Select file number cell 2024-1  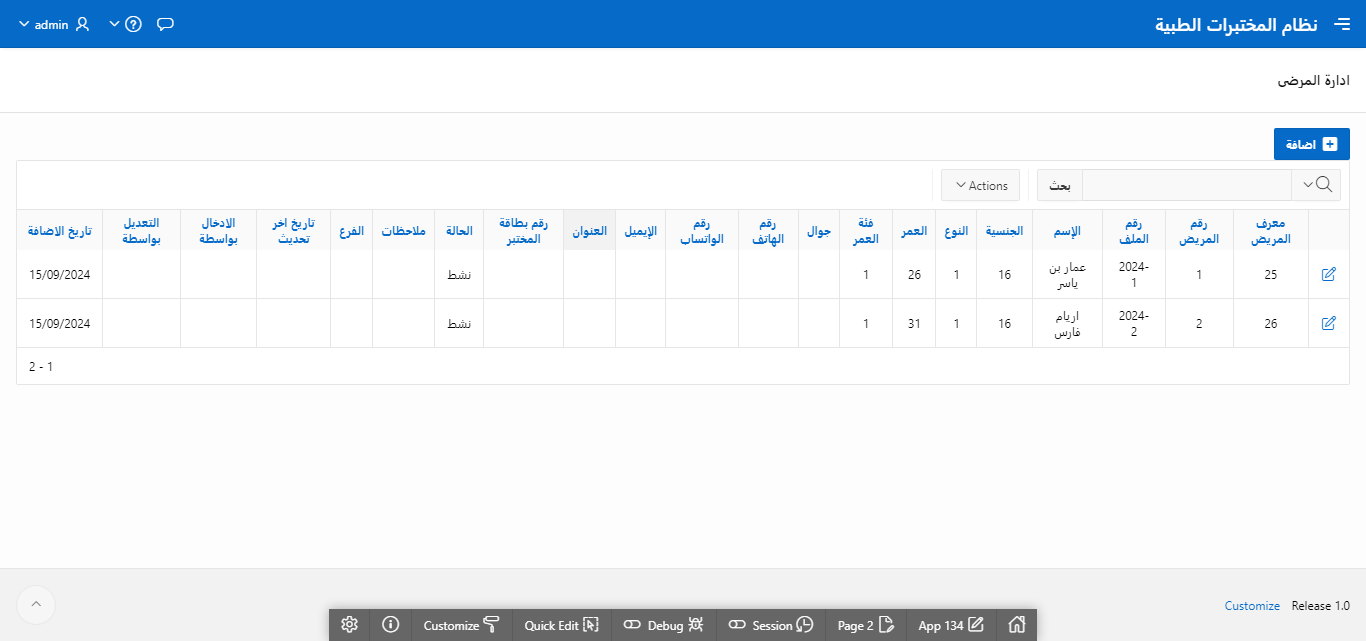click(x=1134, y=274)
